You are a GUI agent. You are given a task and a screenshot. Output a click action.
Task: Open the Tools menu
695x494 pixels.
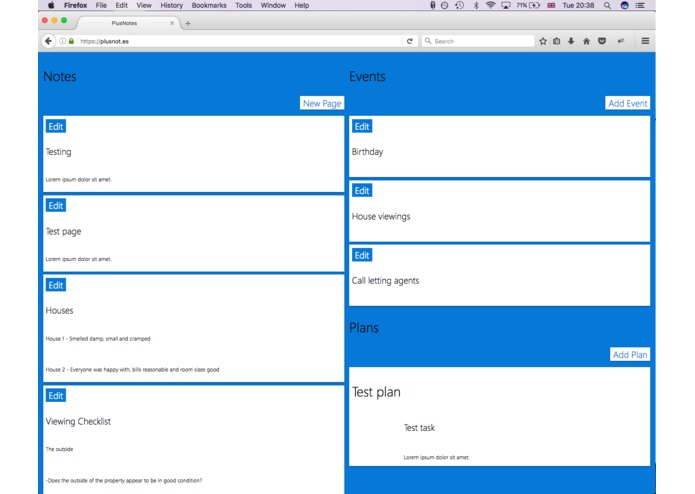coord(243,5)
